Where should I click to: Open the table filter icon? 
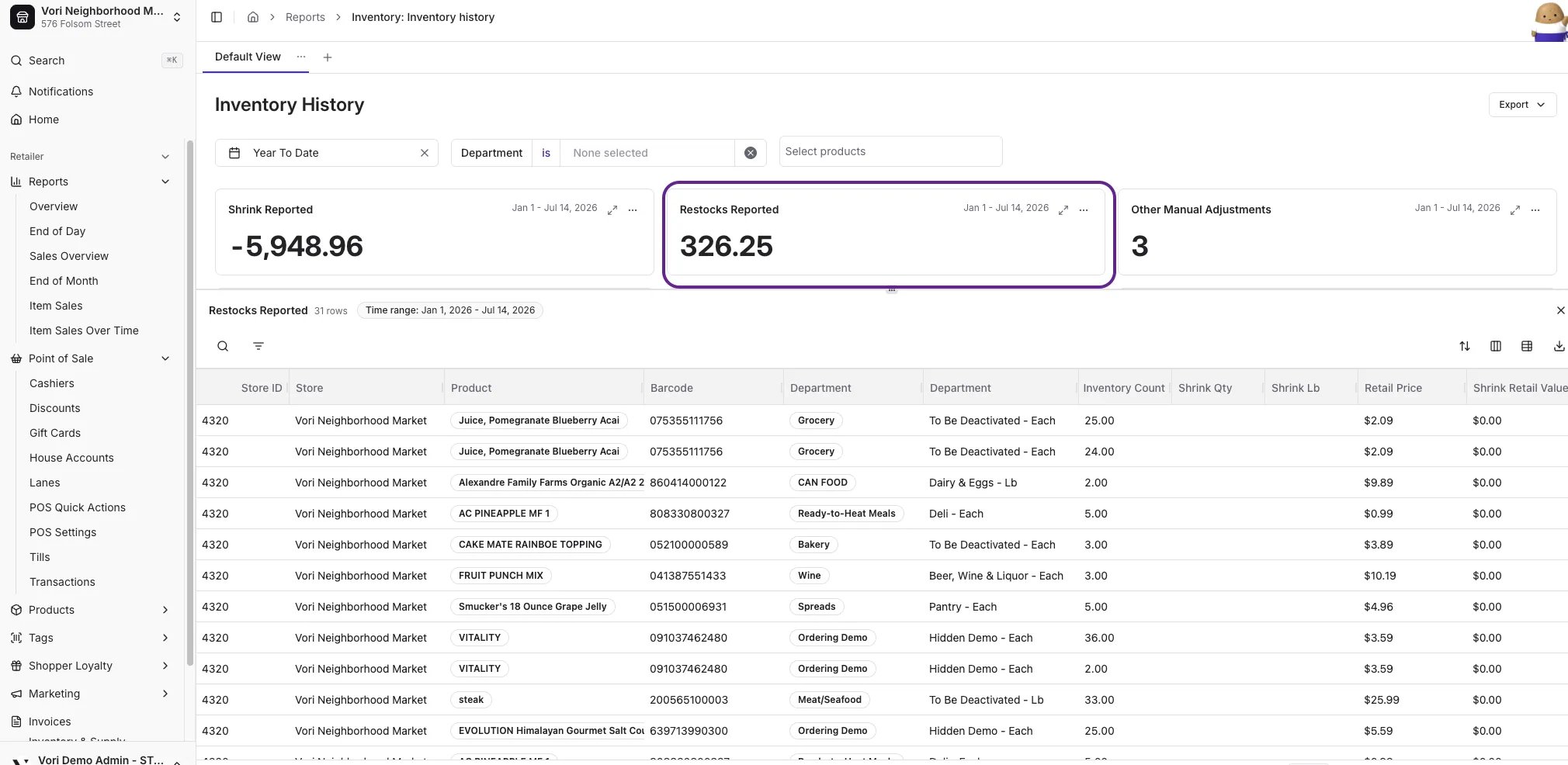[258, 346]
